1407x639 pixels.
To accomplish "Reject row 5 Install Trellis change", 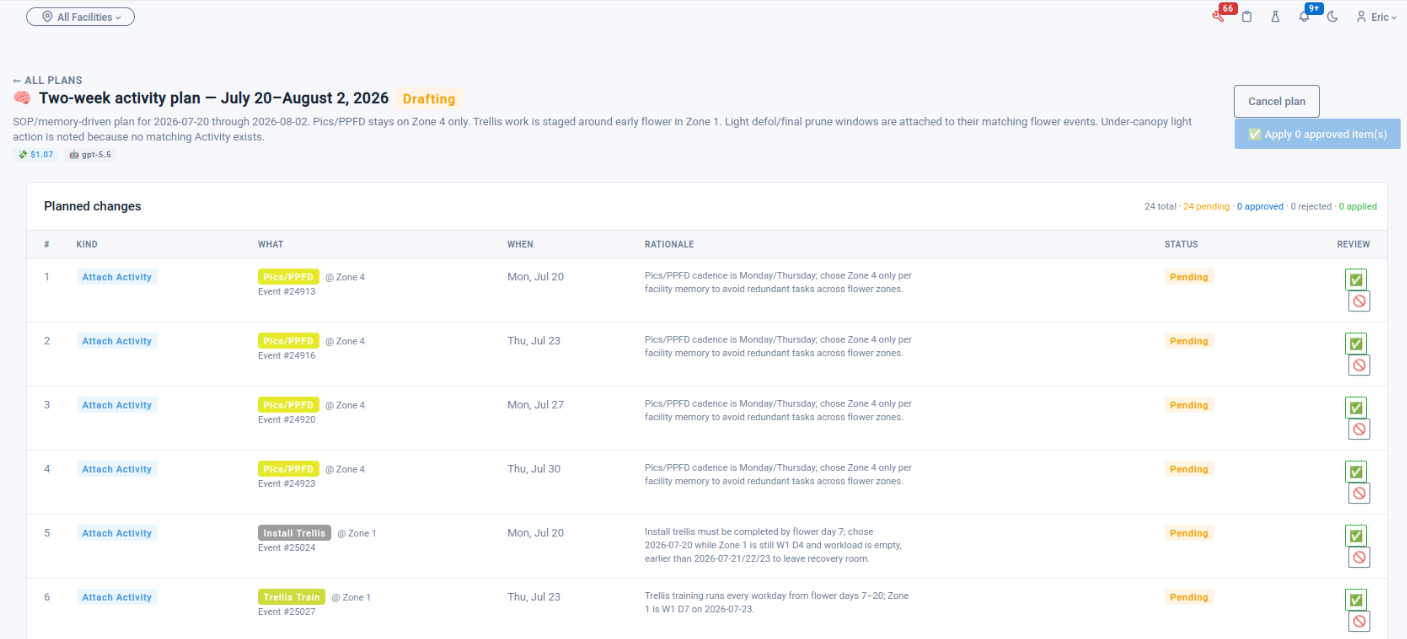I will click(x=1359, y=557).
